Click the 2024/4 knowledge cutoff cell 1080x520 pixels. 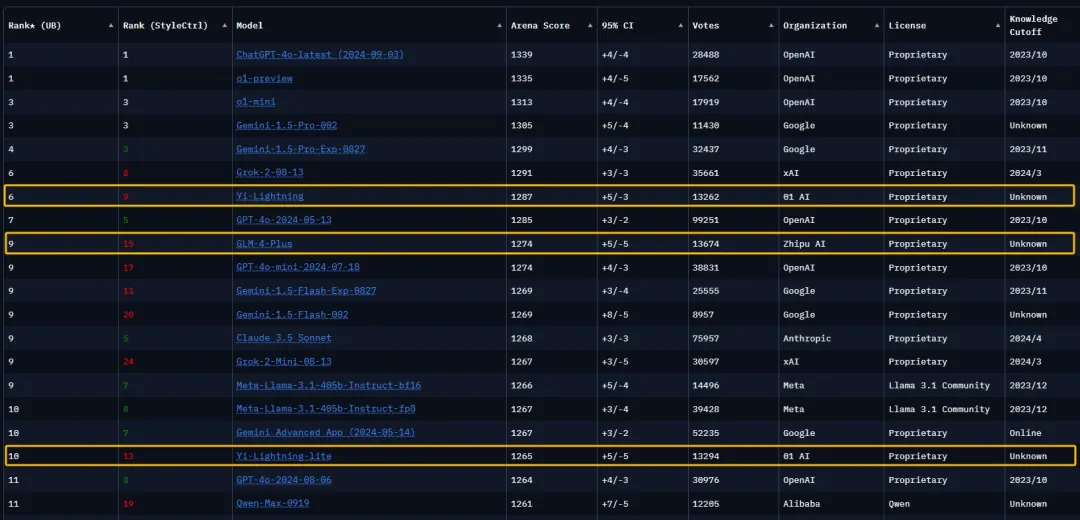pos(1026,338)
